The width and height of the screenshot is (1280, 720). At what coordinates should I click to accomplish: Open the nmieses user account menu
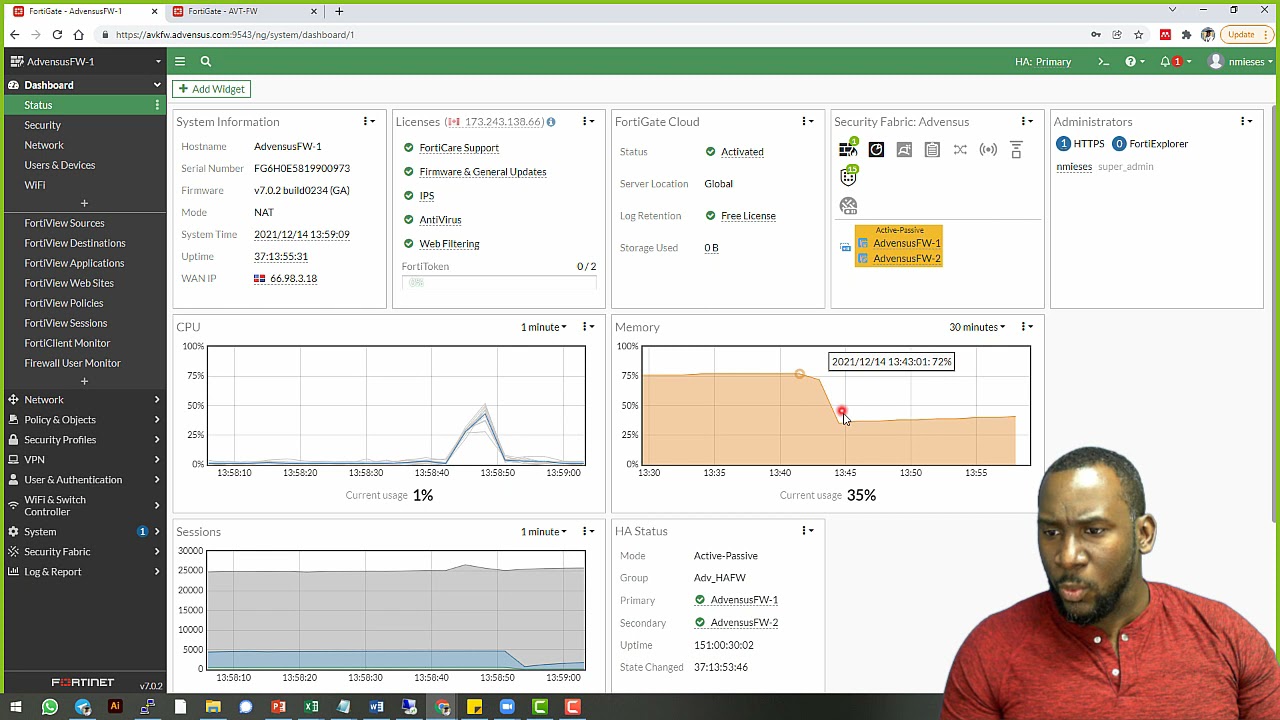[1238, 62]
